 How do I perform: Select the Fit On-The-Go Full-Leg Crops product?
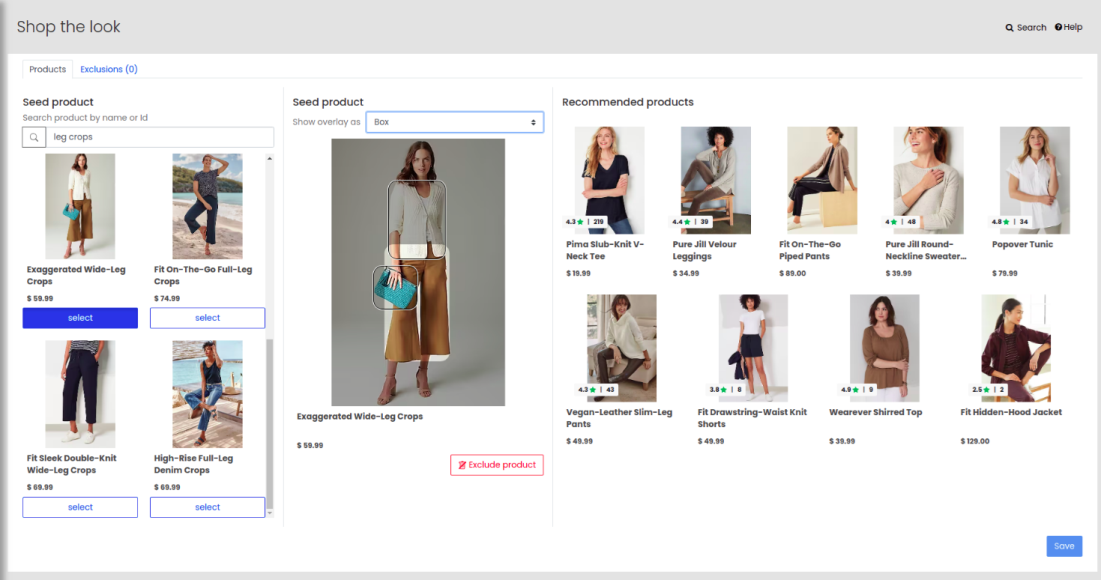click(x=207, y=318)
